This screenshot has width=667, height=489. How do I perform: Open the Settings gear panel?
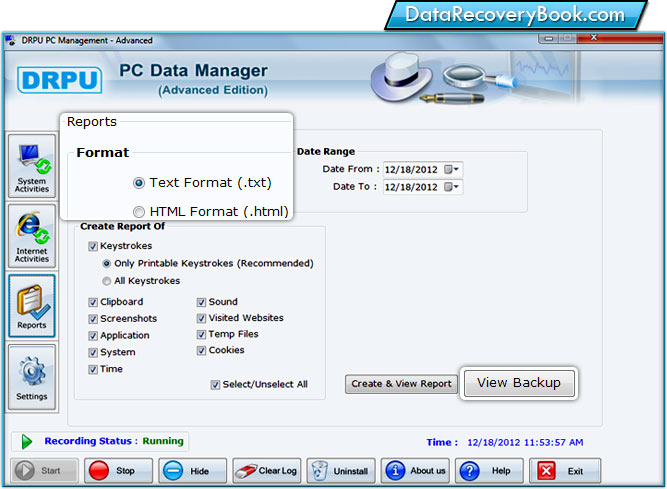32,377
